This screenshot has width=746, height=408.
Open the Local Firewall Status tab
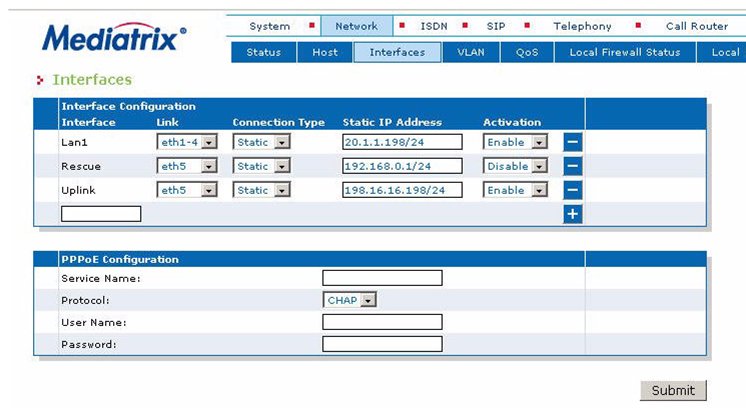[x=625, y=52]
